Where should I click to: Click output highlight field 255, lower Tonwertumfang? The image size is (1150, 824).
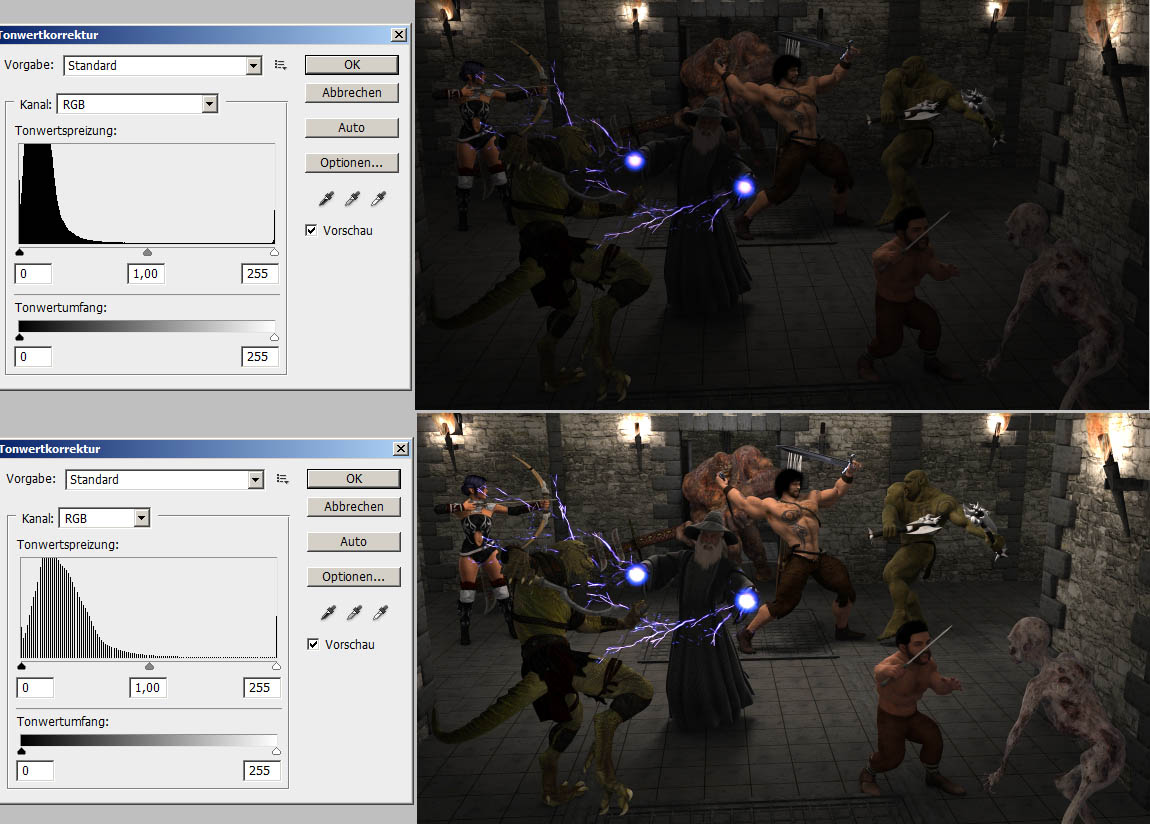[263, 771]
